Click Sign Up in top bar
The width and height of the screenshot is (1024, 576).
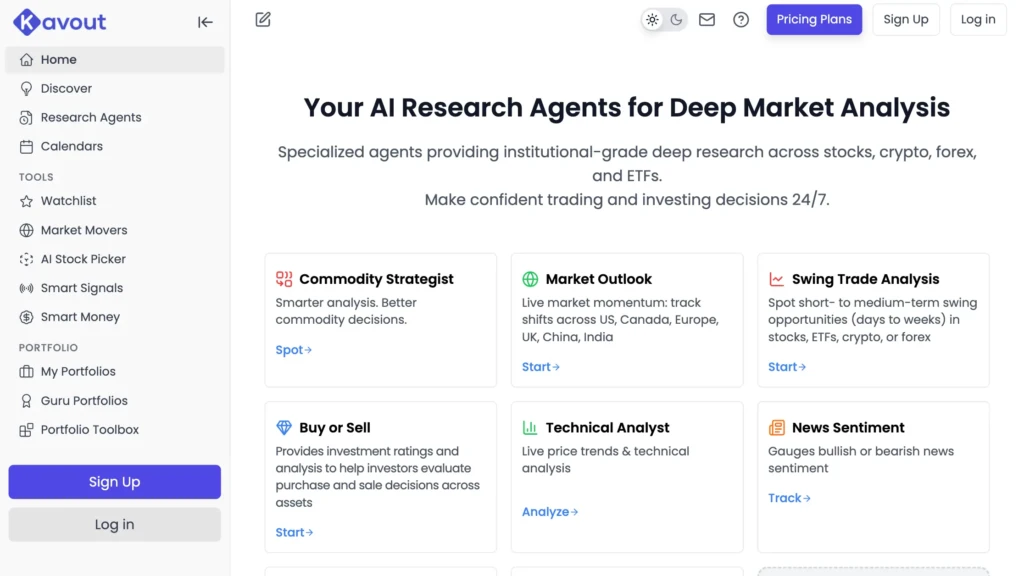click(x=906, y=20)
